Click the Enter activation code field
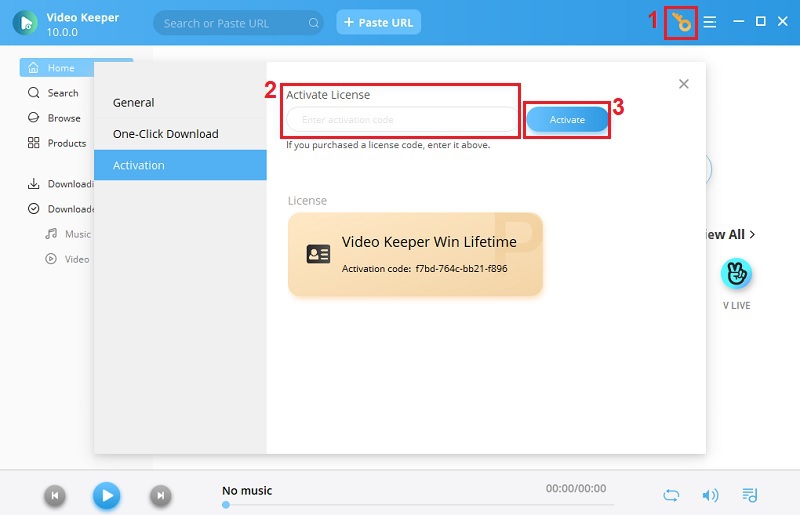This screenshot has height=515, width=800. (402, 119)
